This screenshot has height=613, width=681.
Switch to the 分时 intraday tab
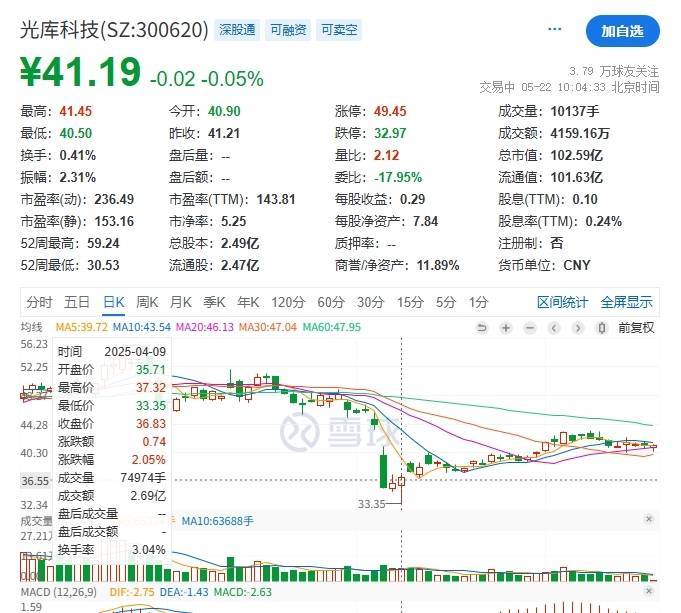(x=39, y=302)
